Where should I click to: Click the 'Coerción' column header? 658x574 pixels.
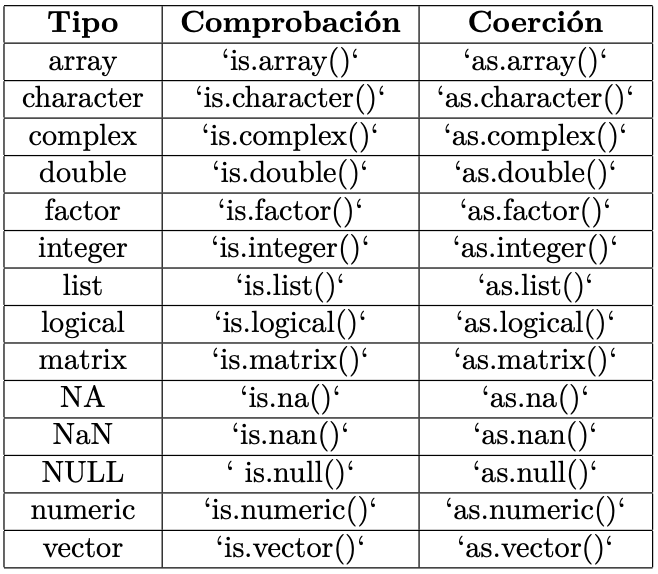[x=535, y=24]
